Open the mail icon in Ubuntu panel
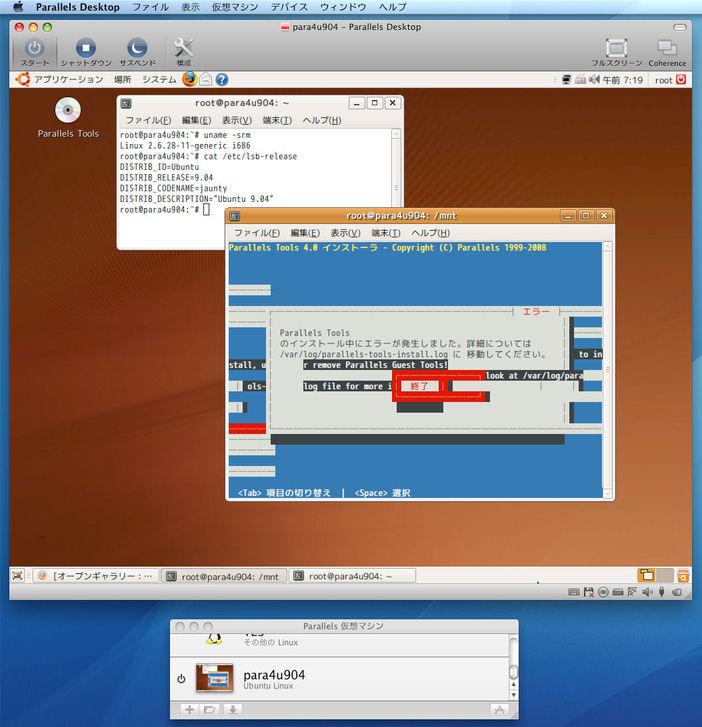This screenshot has height=727, width=702. [x=205, y=80]
